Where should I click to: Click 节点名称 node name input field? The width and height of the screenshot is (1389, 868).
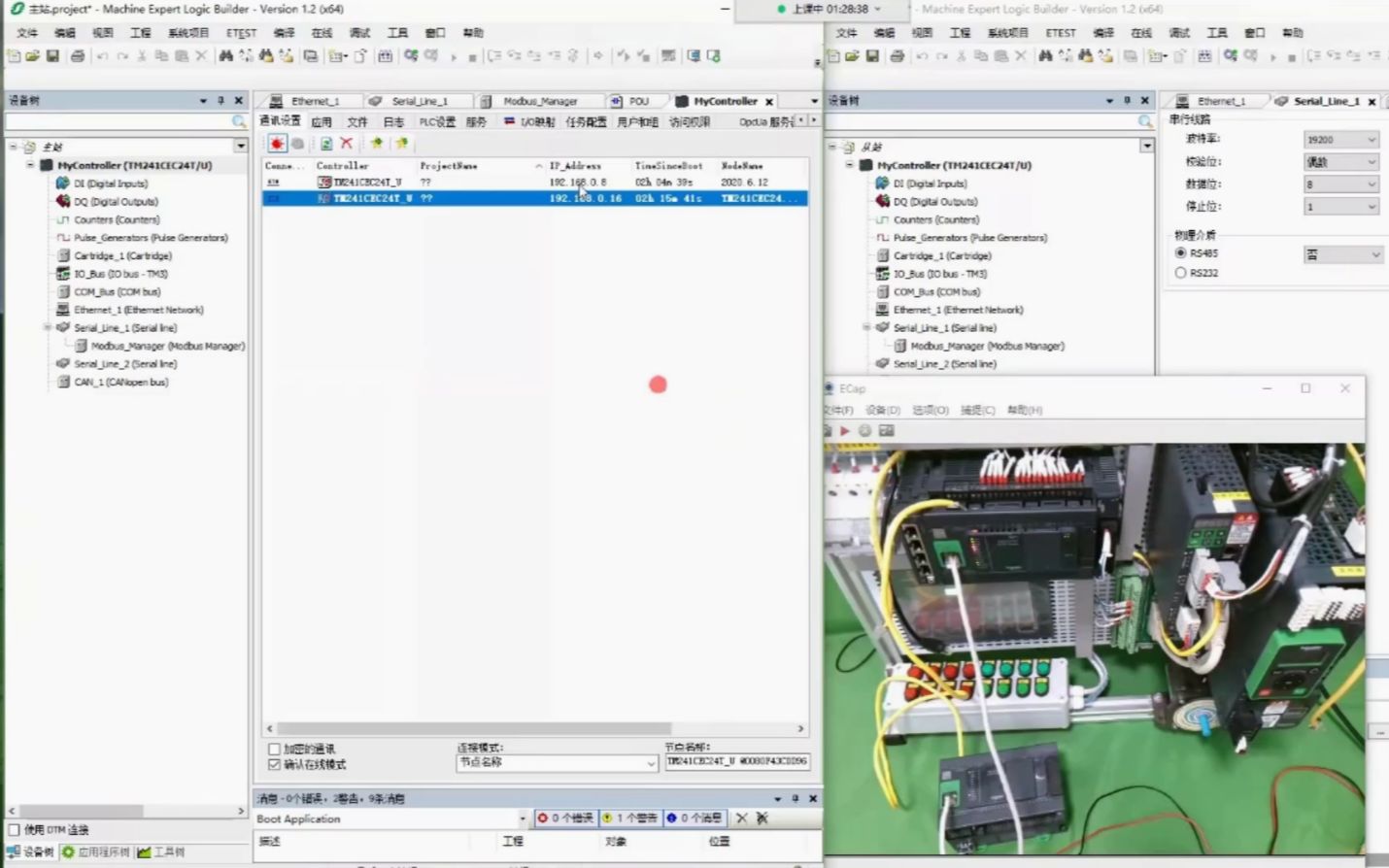[x=737, y=762]
